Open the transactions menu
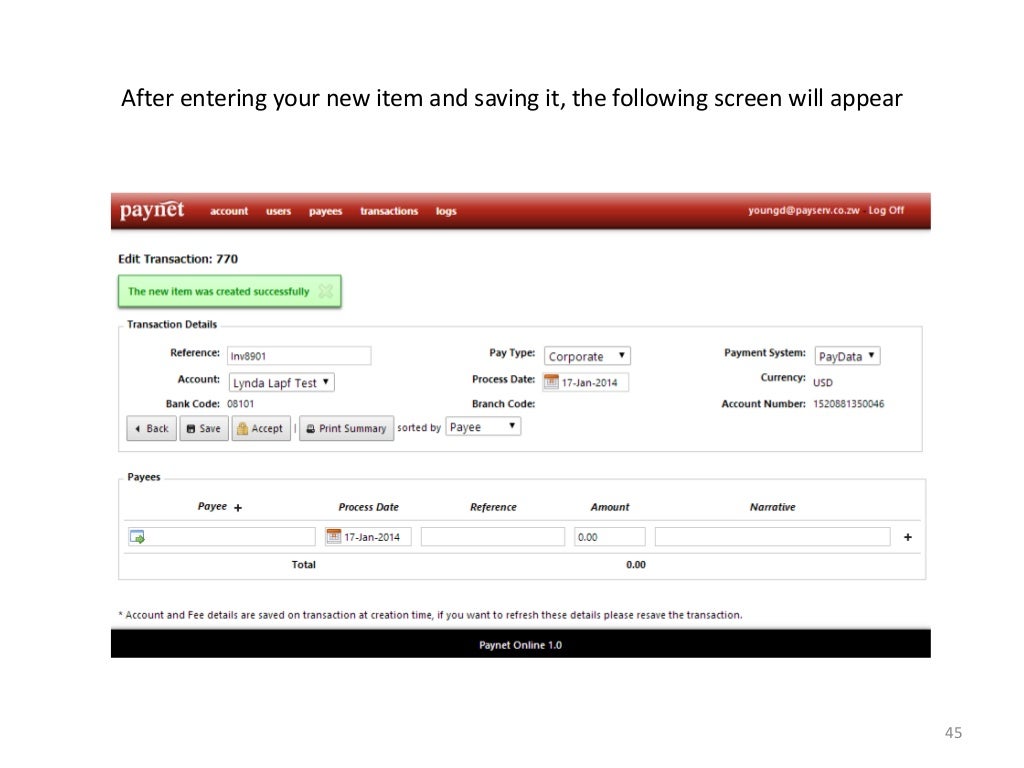Screen dimensions: 1024x768 [x=389, y=211]
